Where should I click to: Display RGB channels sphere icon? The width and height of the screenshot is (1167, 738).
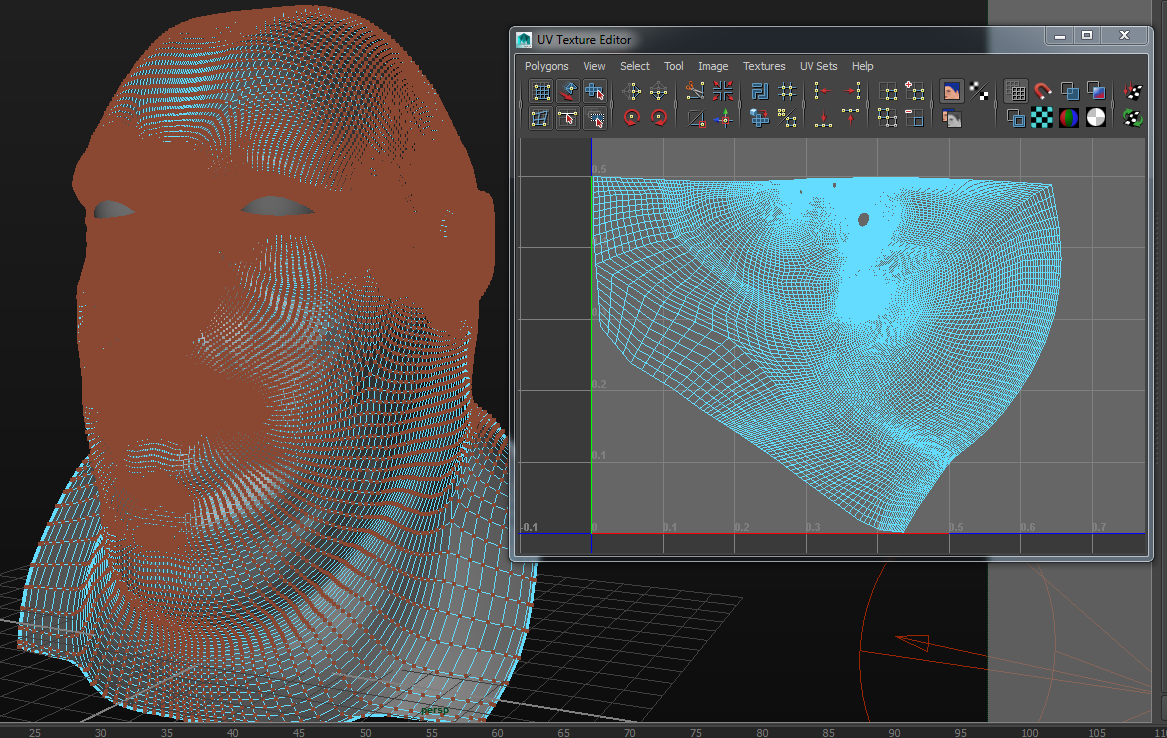point(1069,118)
